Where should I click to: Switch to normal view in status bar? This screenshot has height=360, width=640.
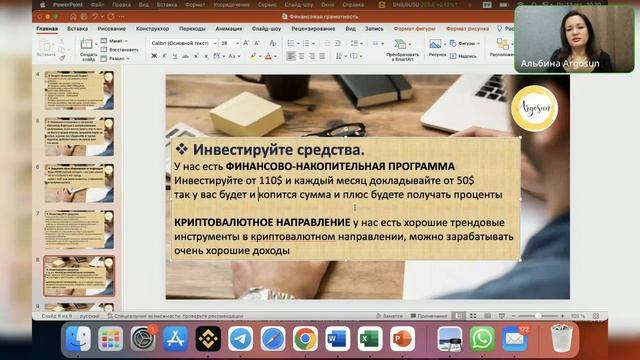click(459, 316)
